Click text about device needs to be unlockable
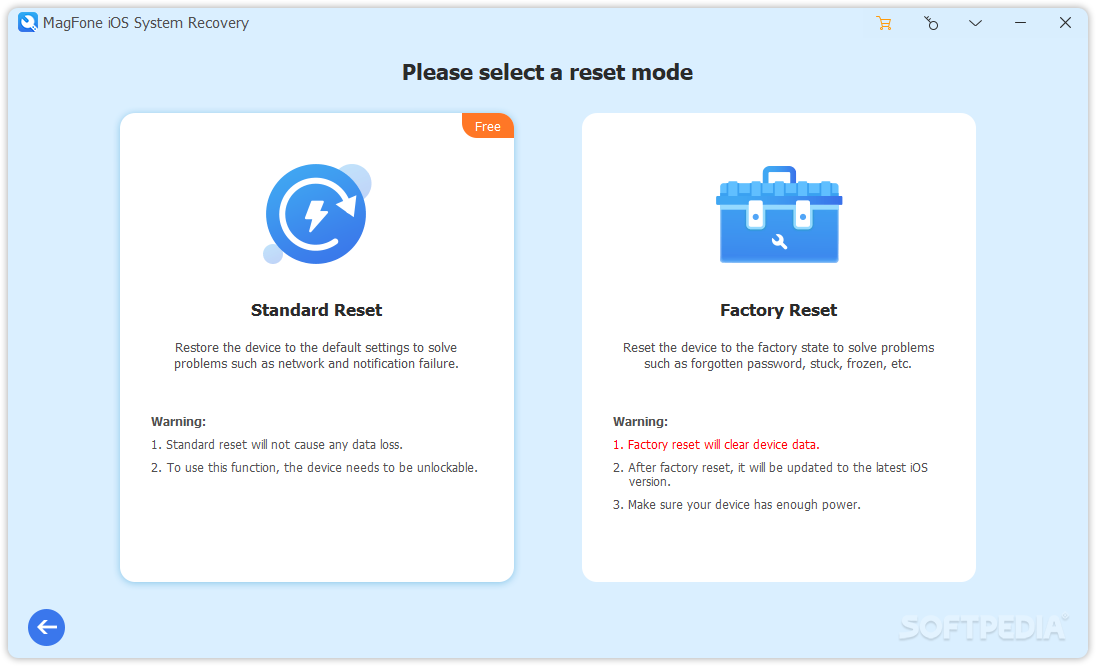 pos(315,468)
